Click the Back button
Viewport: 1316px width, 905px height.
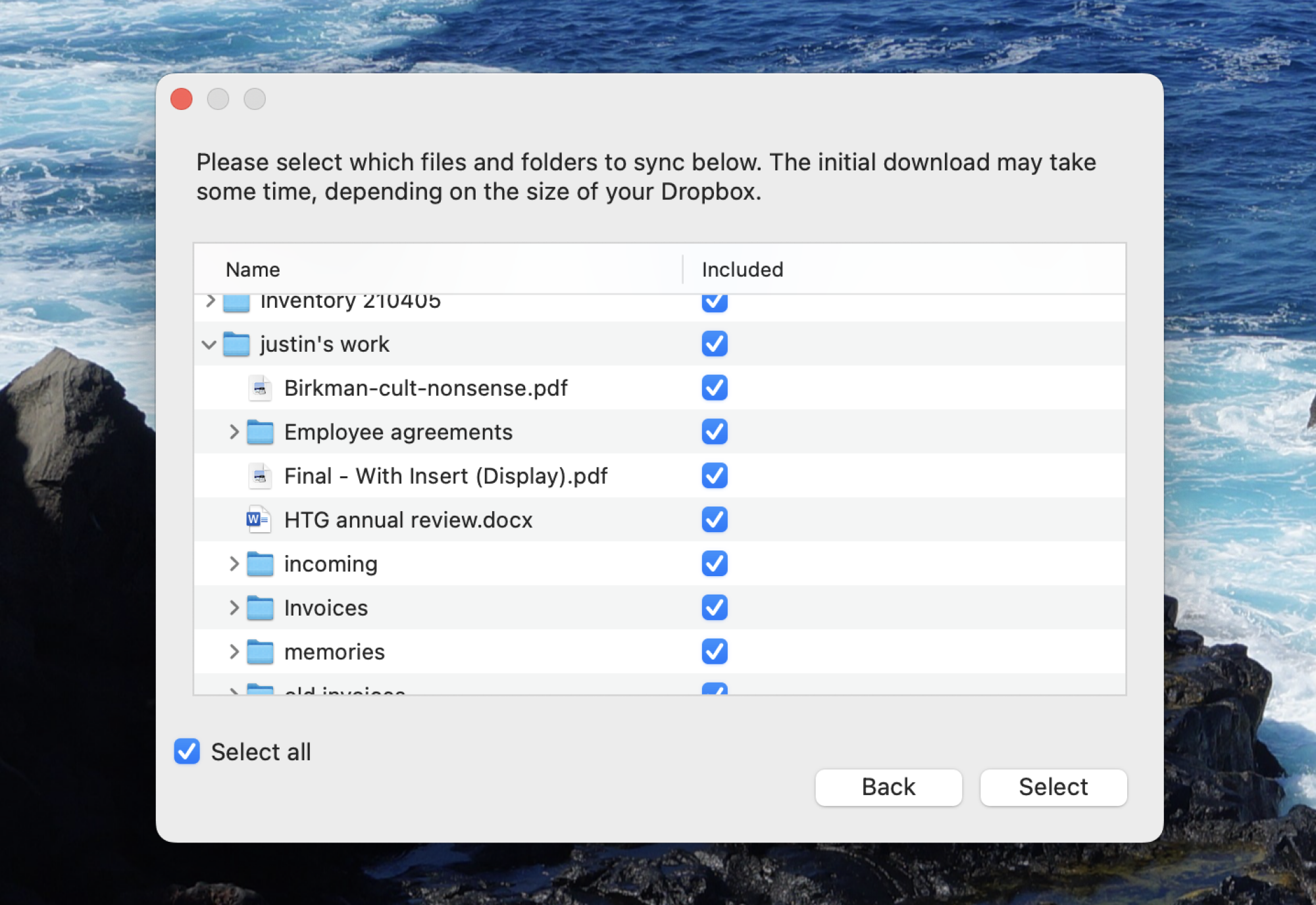(x=888, y=787)
